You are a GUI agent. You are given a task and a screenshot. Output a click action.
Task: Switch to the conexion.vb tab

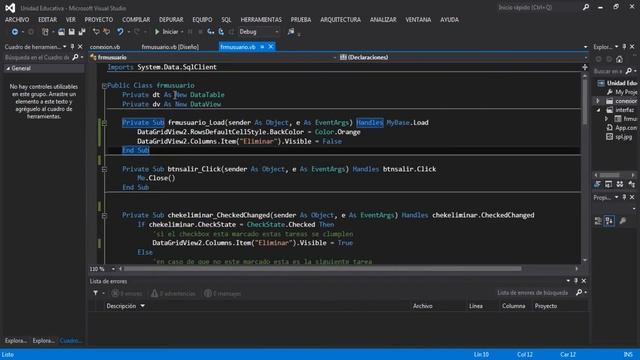click(x=105, y=47)
